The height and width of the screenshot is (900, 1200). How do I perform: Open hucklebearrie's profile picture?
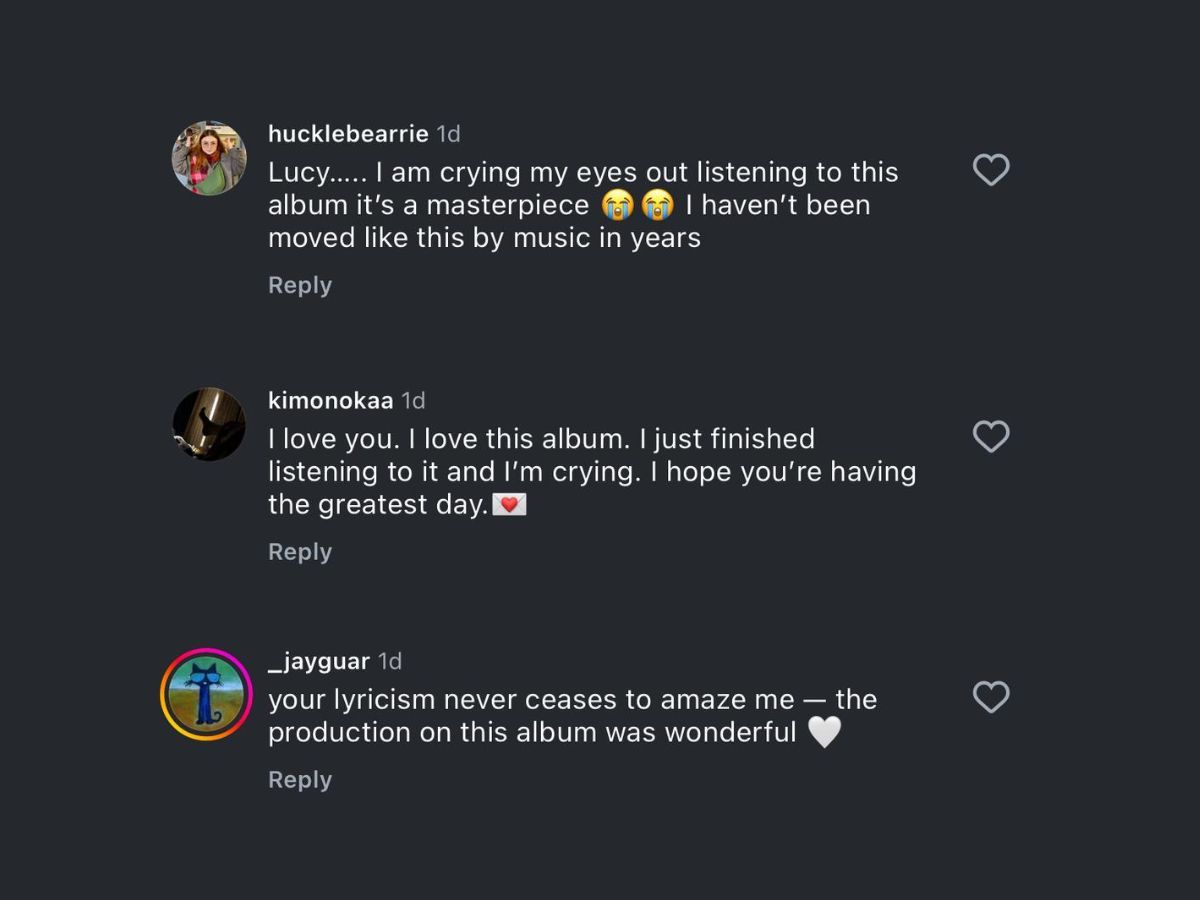pyautogui.click(x=209, y=158)
